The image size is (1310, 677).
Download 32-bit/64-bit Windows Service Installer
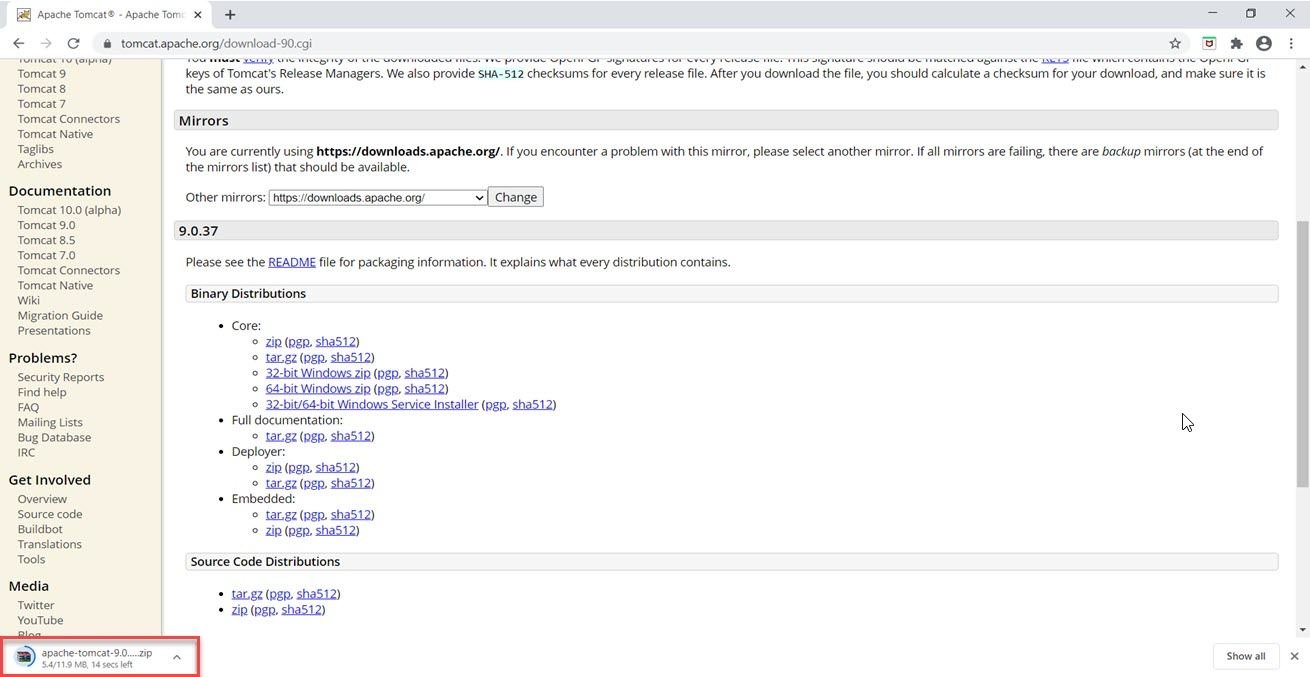[x=372, y=405]
